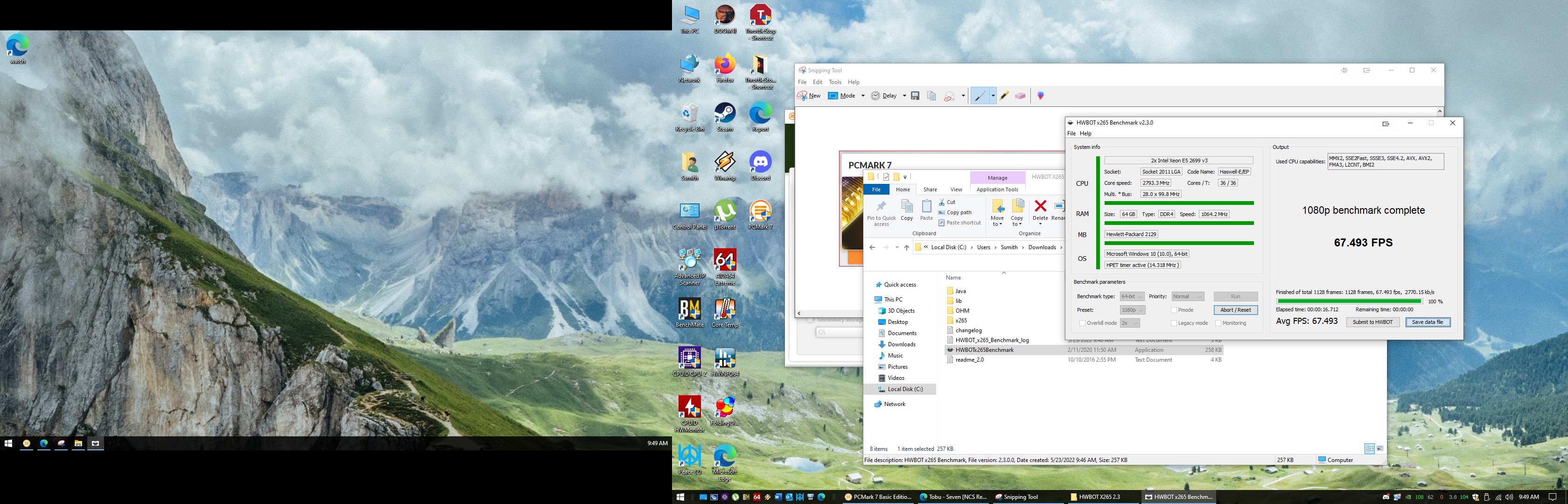Open the BenchMate desktop icon
Viewport: 1568px width, 504px height.
pos(690,313)
